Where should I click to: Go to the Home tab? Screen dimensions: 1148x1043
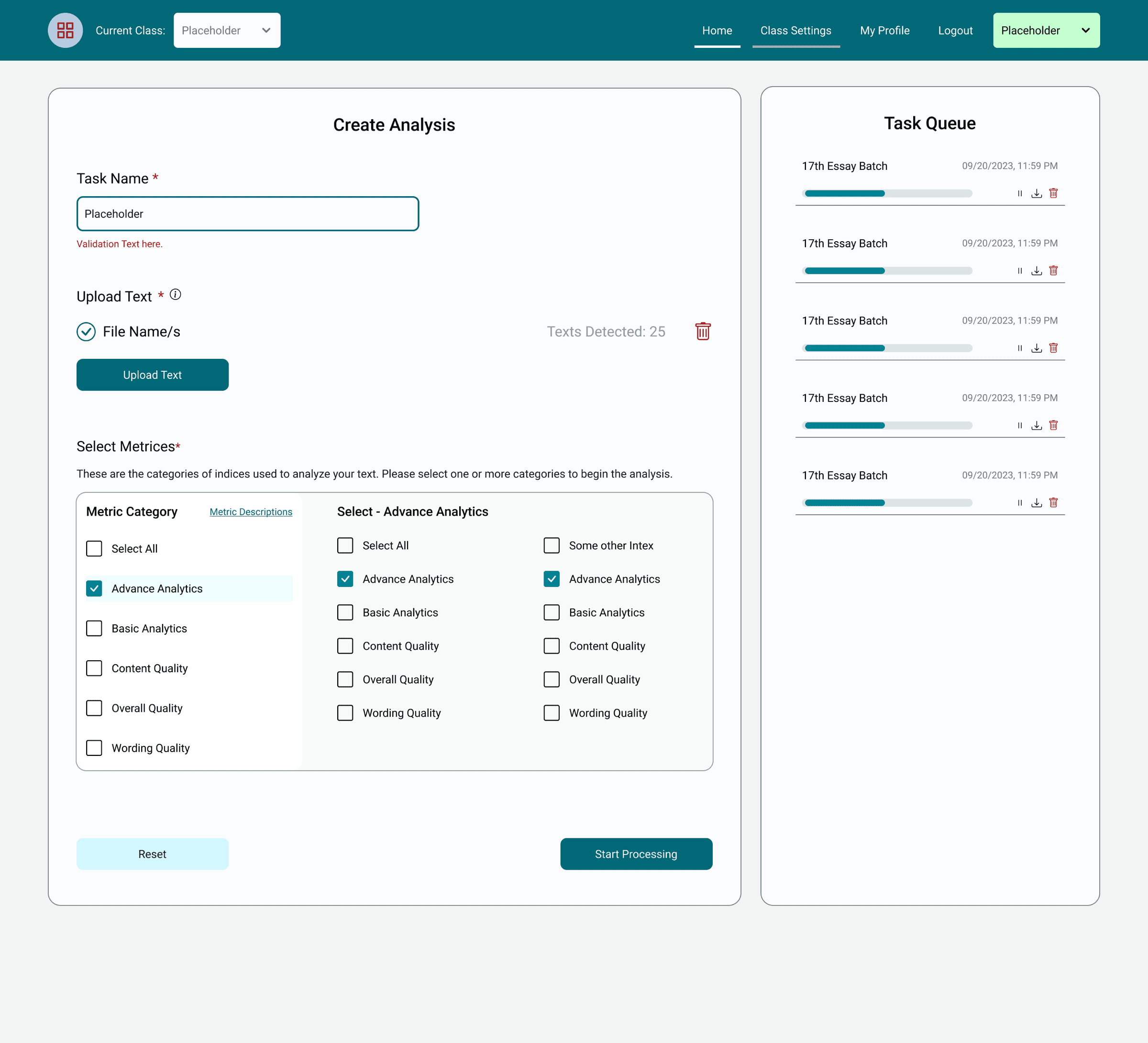[x=717, y=30]
